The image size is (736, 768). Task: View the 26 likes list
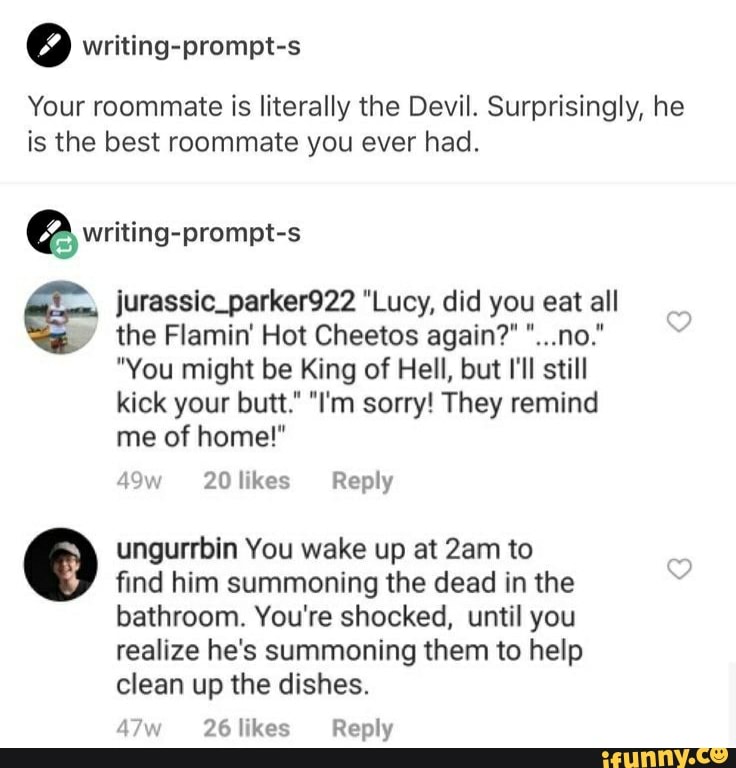tap(246, 729)
